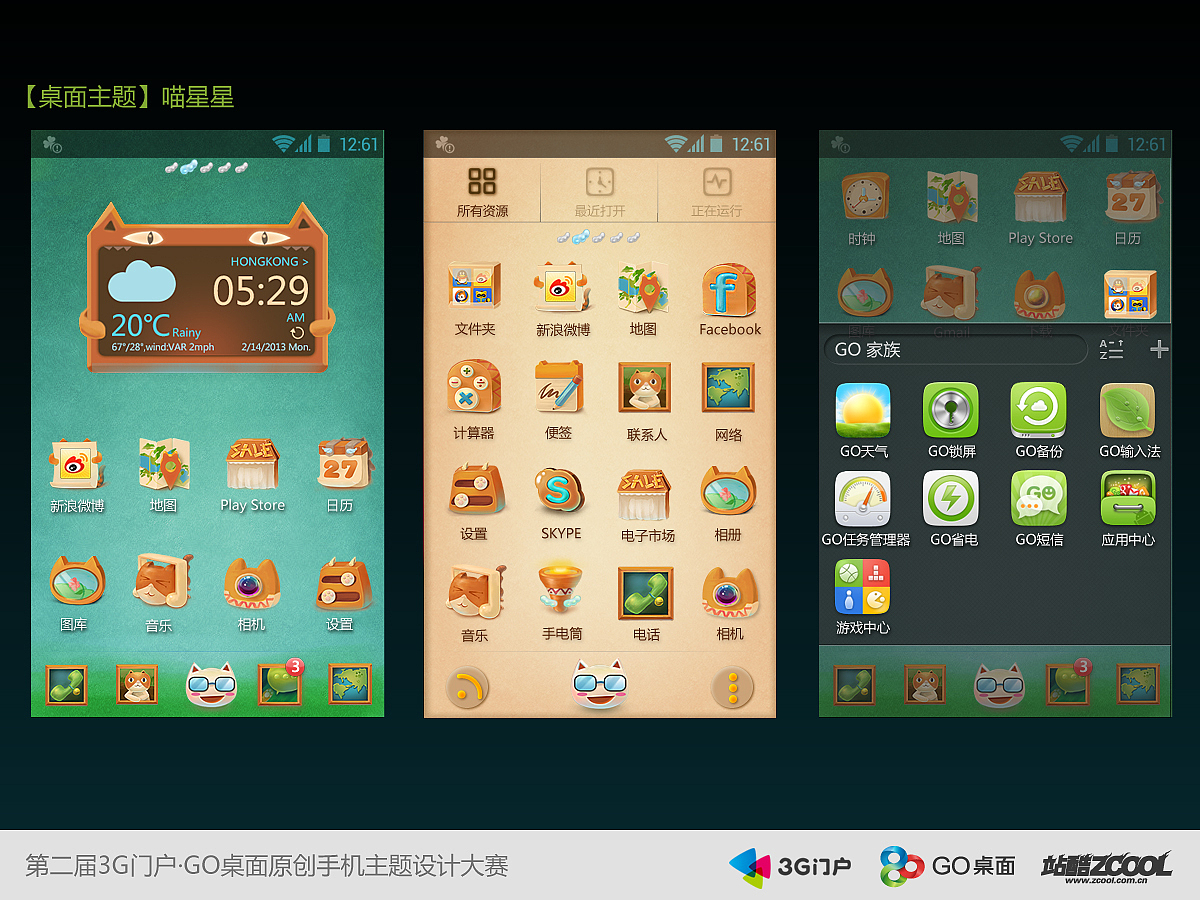Open GO任务管理器 task manager
1200x900 pixels.
coord(863,498)
